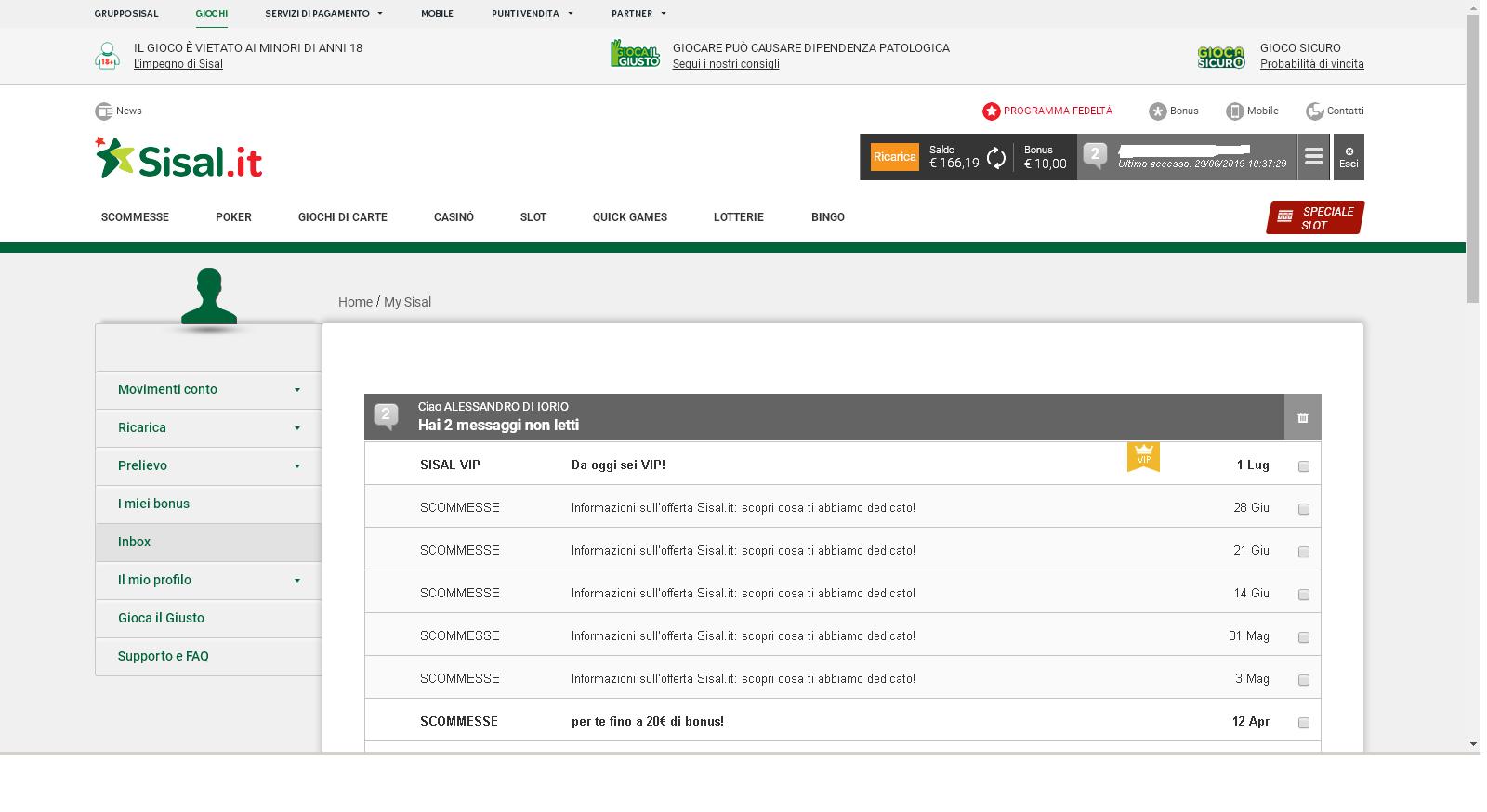Refresh balance with the circular arrows icon

point(996,158)
